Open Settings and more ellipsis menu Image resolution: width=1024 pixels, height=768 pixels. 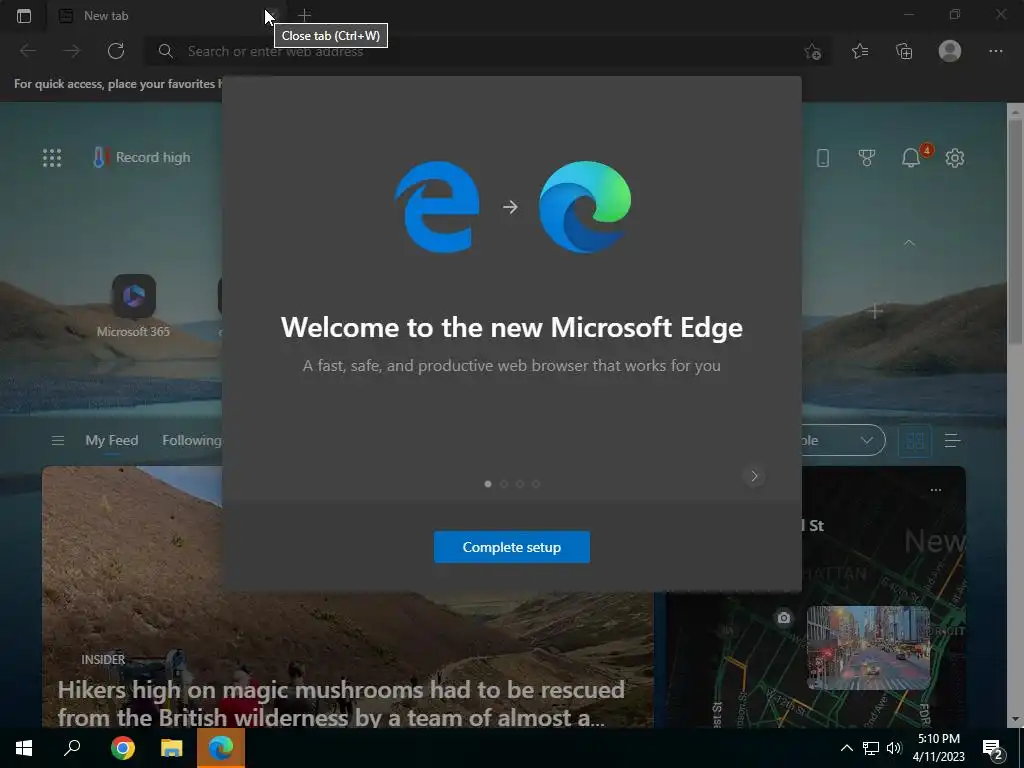(995, 51)
